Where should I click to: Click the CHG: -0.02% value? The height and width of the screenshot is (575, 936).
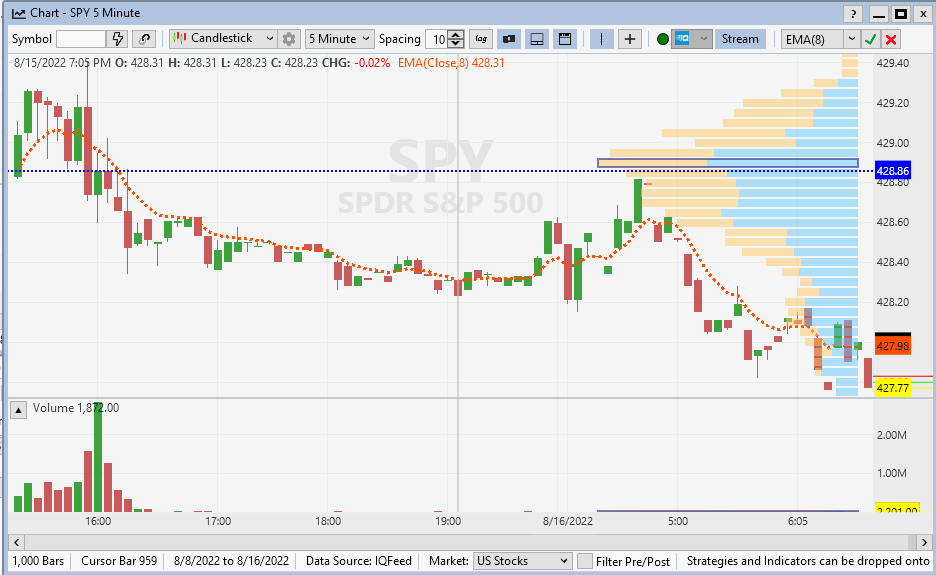click(x=356, y=63)
